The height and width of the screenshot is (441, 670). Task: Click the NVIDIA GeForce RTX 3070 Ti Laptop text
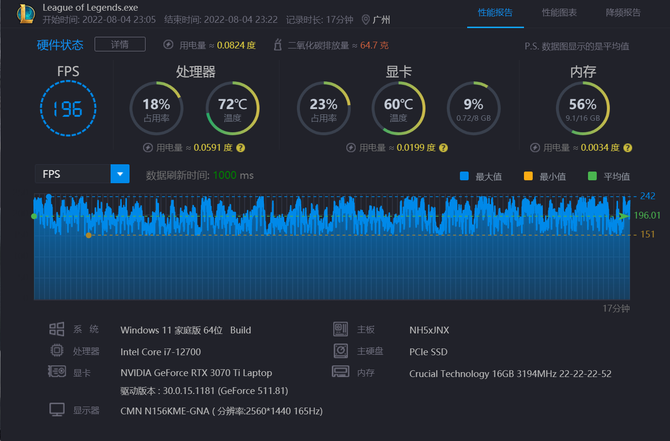coord(196,373)
